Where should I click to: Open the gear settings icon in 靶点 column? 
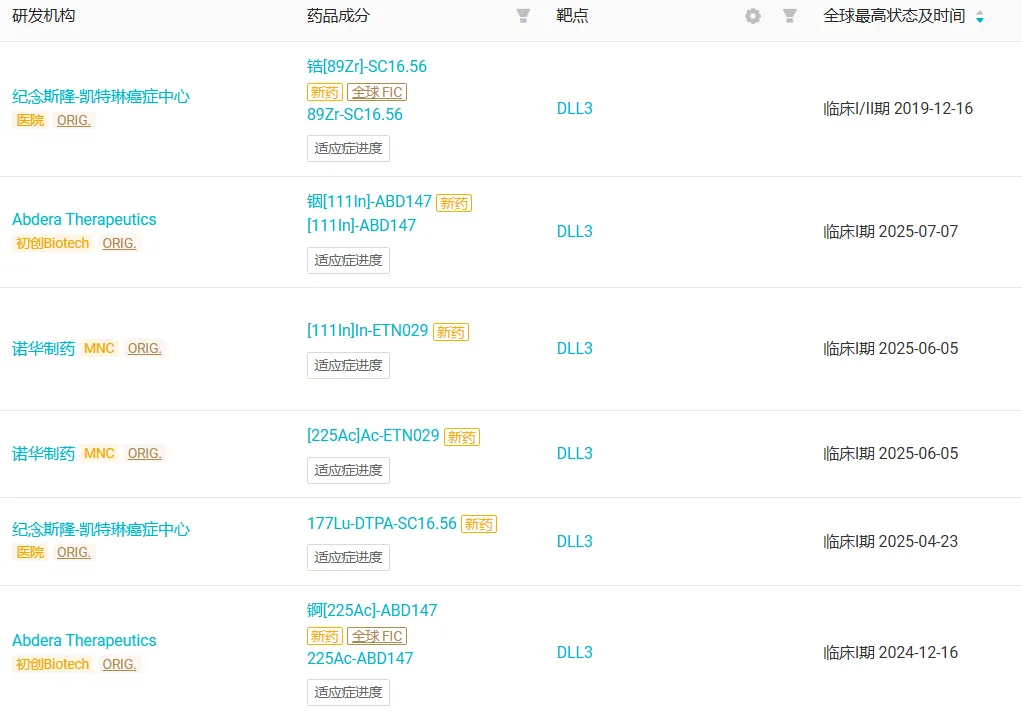pos(753,16)
